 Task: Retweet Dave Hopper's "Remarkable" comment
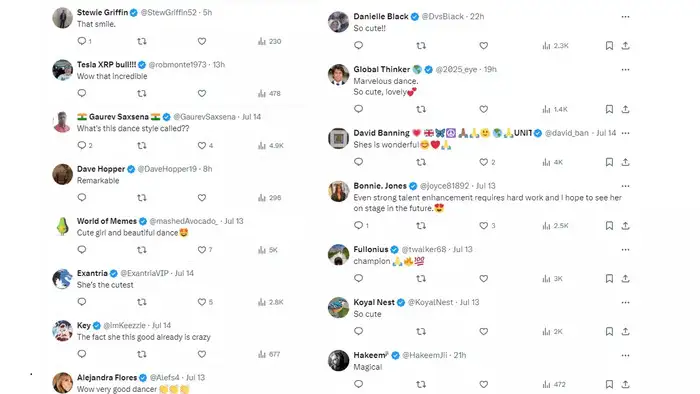click(x=142, y=198)
